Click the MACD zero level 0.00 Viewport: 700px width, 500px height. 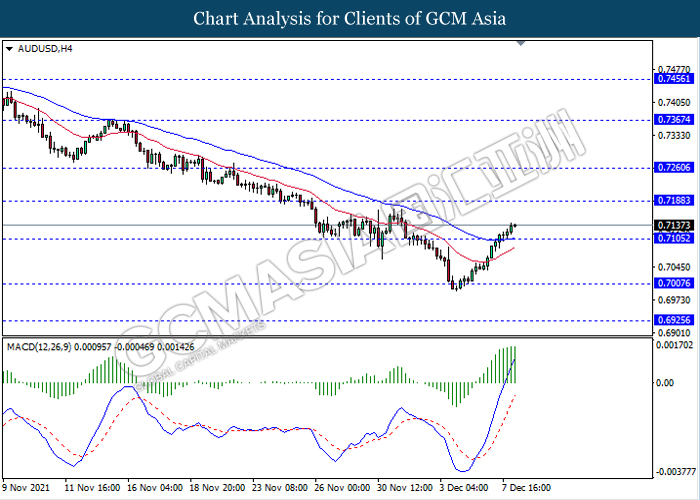pos(665,383)
